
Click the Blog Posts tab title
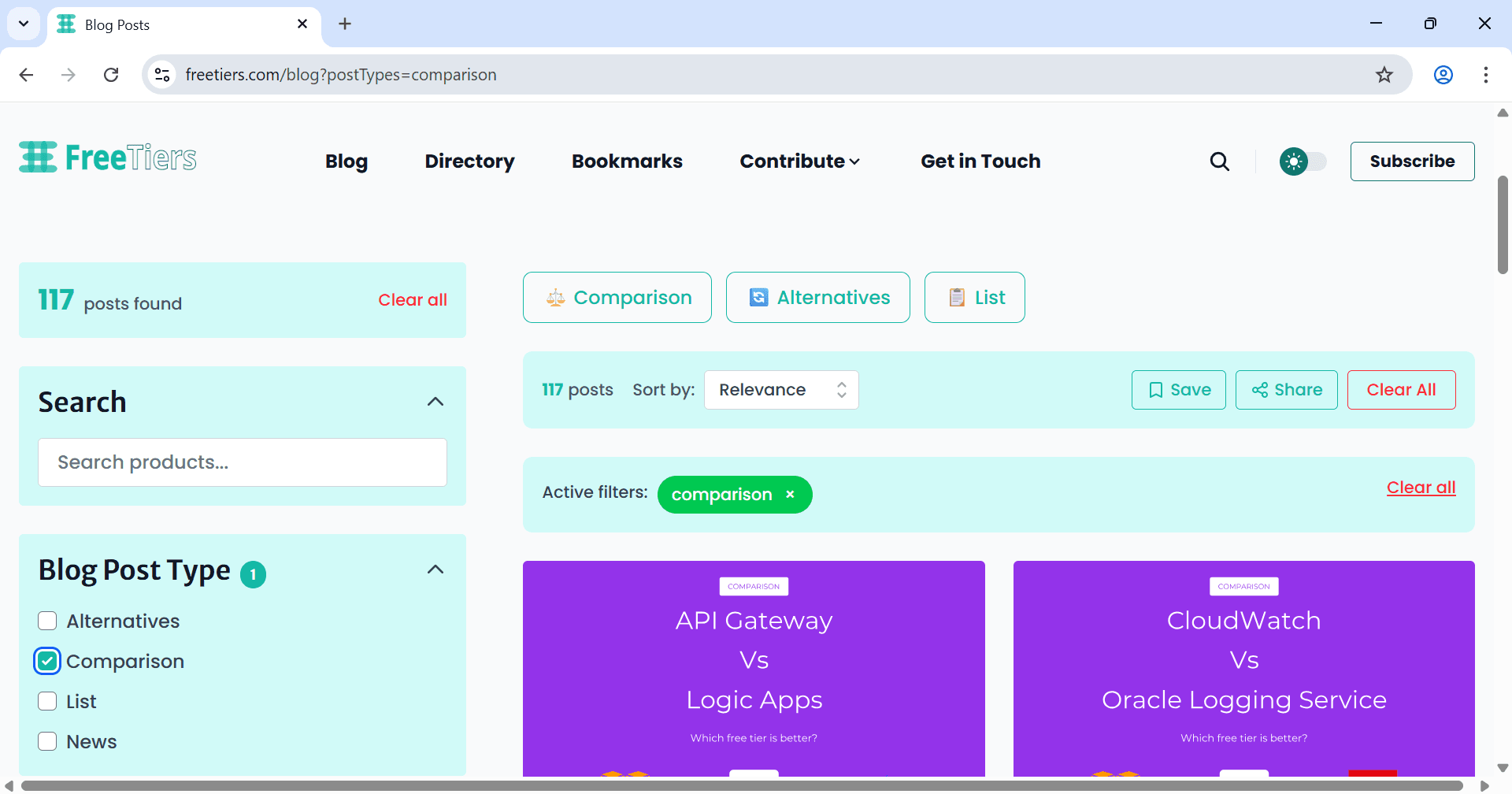pos(117,25)
